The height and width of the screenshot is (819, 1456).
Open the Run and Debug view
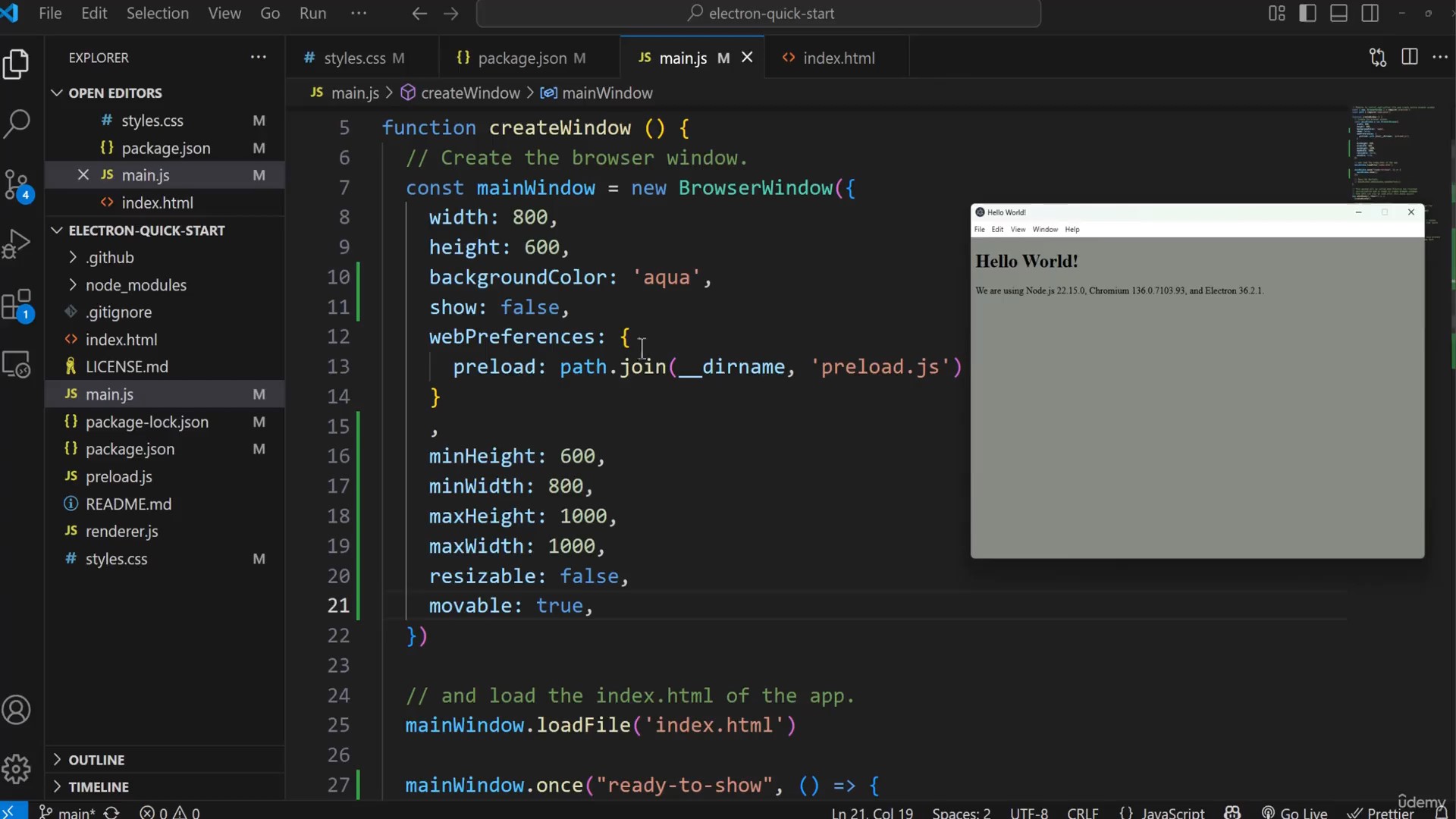[x=17, y=244]
